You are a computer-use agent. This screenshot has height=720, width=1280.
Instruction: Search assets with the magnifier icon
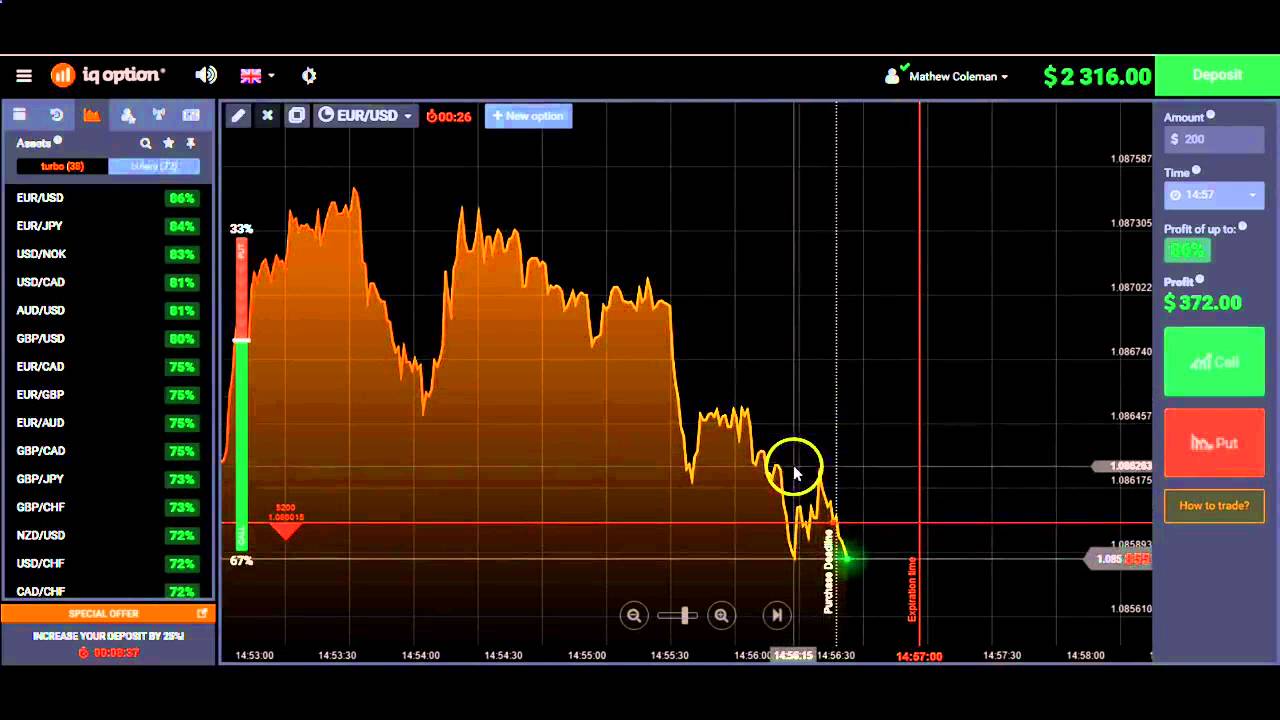click(146, 143)
